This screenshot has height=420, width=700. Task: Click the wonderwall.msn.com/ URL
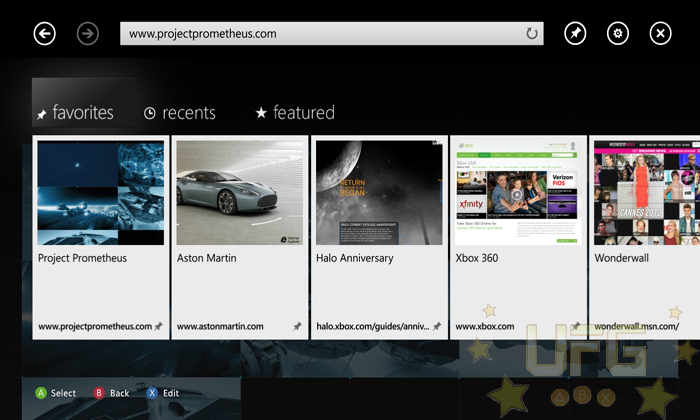637,326
